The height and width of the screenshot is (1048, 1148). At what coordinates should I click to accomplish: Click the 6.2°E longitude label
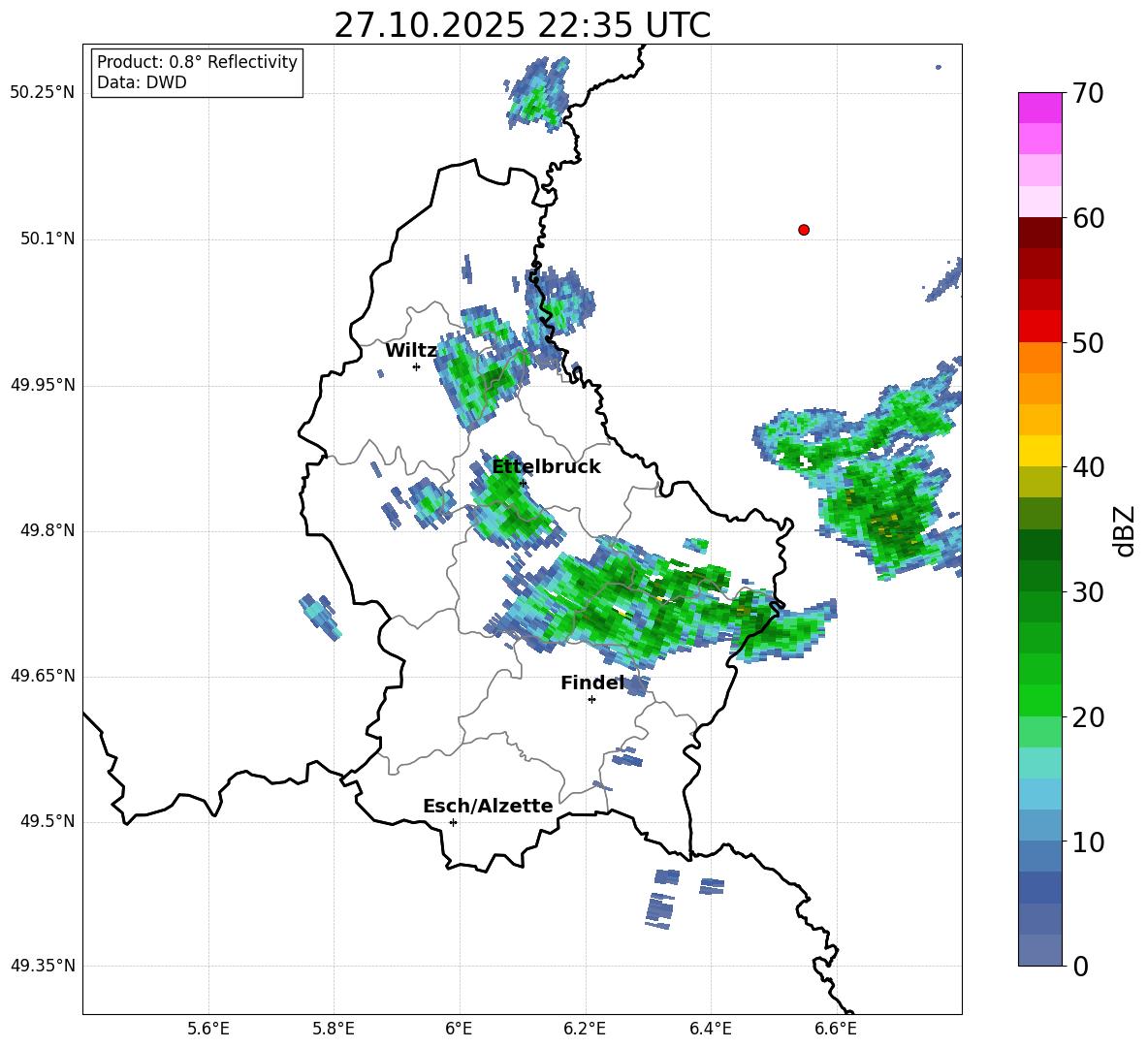(585, 1029)
